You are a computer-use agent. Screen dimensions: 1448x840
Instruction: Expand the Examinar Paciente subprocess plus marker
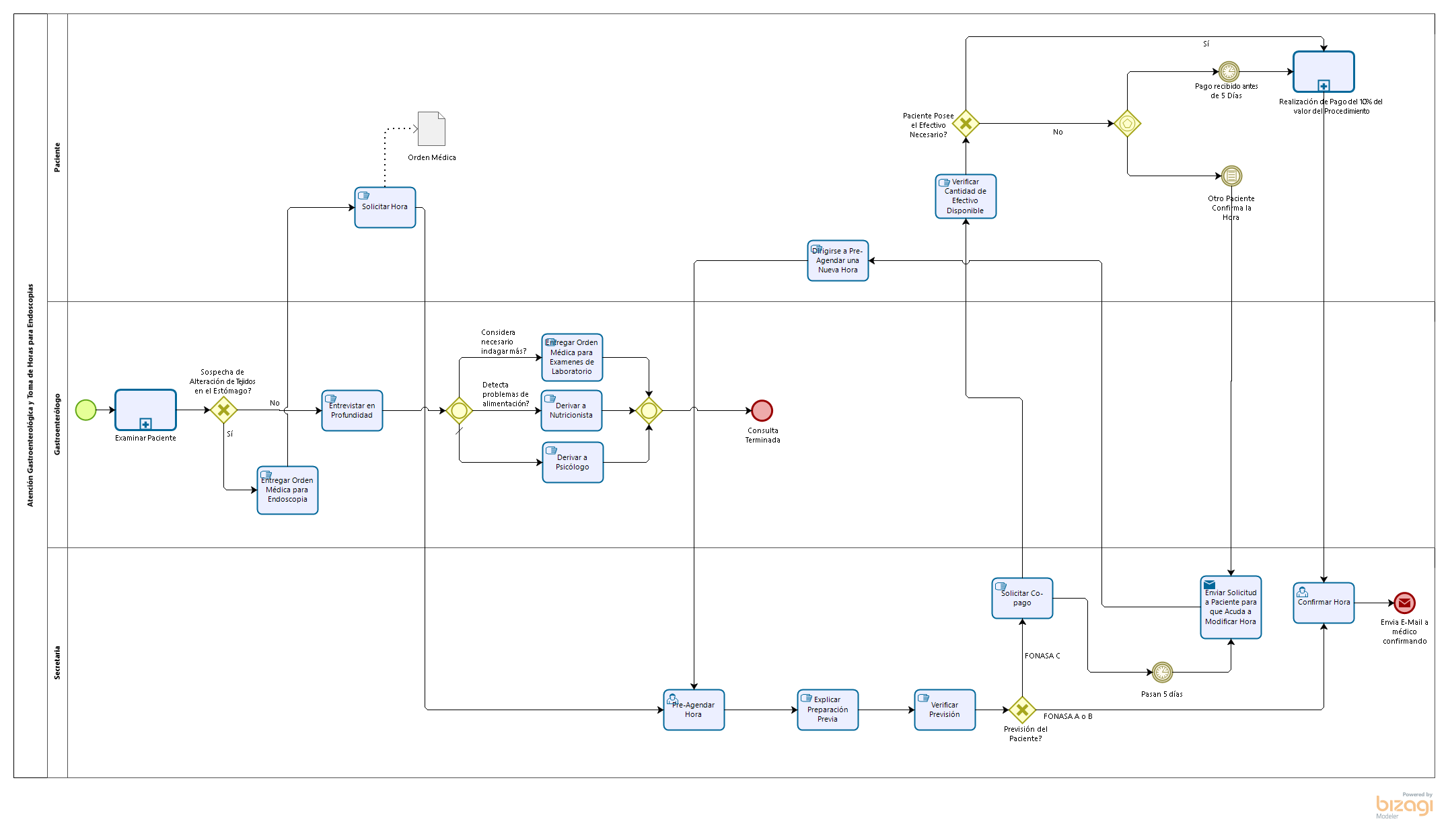click(145, 424)
